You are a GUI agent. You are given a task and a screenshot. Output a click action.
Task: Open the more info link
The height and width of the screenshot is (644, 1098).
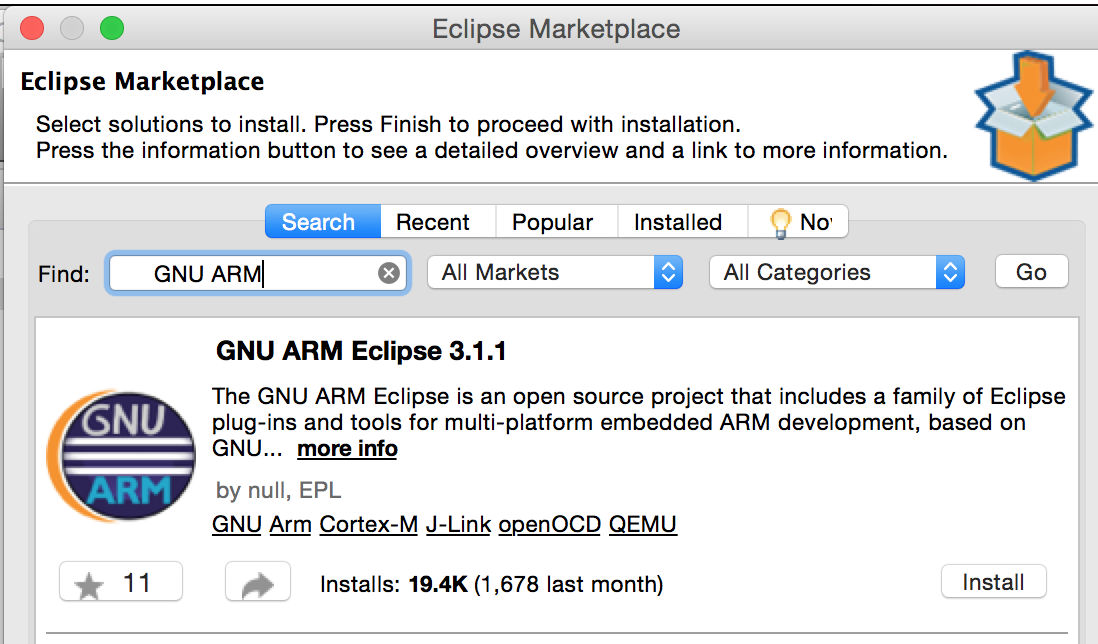click(x=347, y=449)
